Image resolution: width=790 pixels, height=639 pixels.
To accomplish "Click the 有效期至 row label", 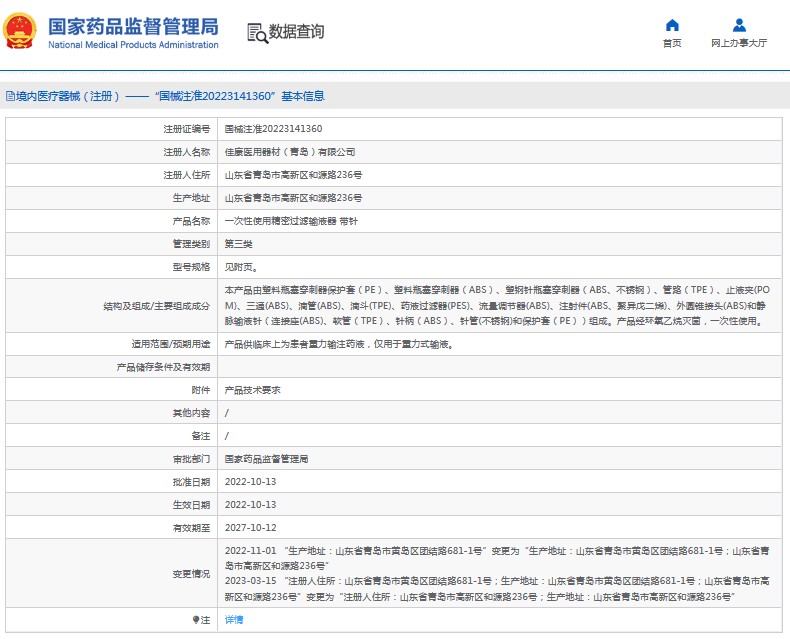I will [x=191, y=528].
